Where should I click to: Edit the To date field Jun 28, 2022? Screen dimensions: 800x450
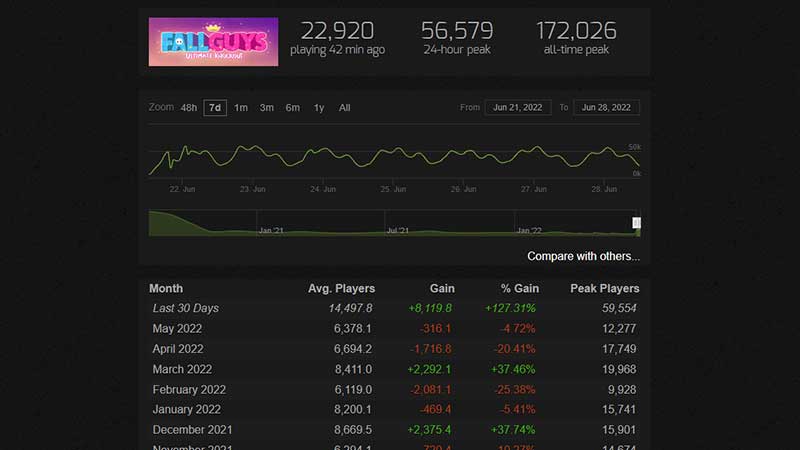pyautogui.click(x=606, y=108)
